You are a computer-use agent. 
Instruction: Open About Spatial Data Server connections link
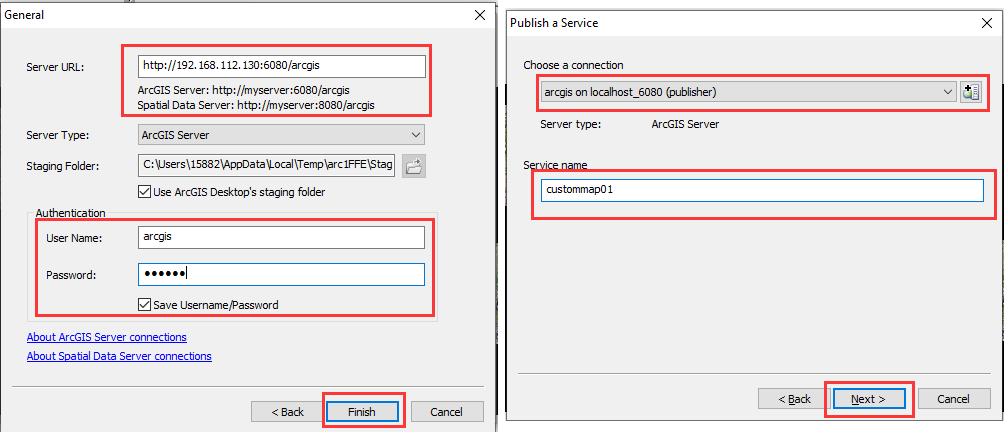119,356
